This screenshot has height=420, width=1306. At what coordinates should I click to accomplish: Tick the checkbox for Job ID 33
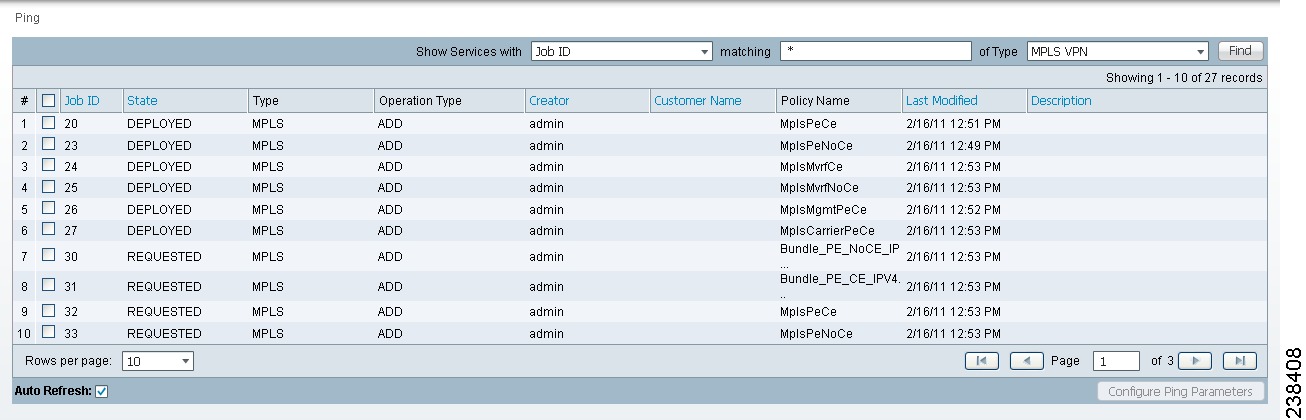(48, 333)
